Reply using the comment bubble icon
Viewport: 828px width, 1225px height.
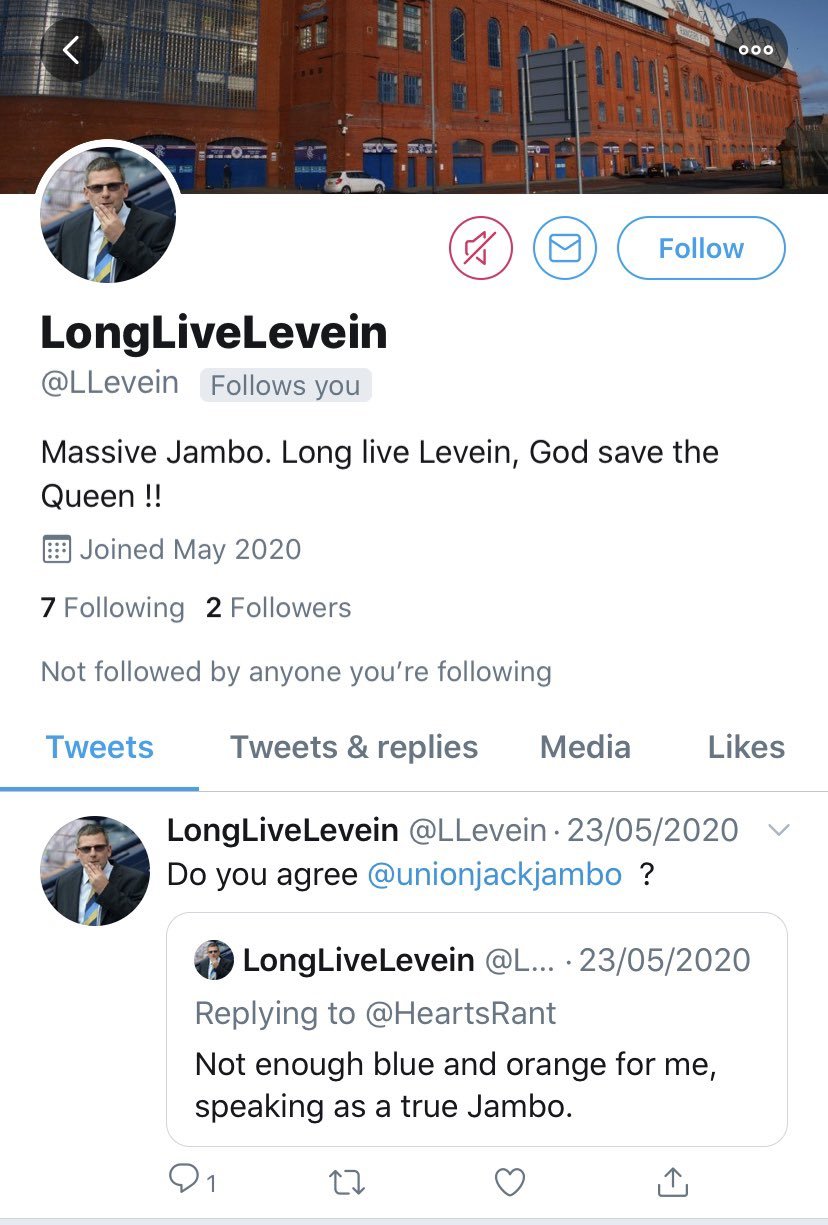click(x=193, y=1181)
